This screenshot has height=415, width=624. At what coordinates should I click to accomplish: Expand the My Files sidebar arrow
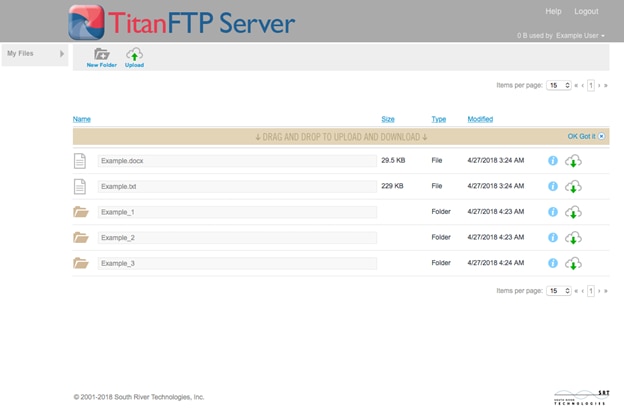click(62, 54)
